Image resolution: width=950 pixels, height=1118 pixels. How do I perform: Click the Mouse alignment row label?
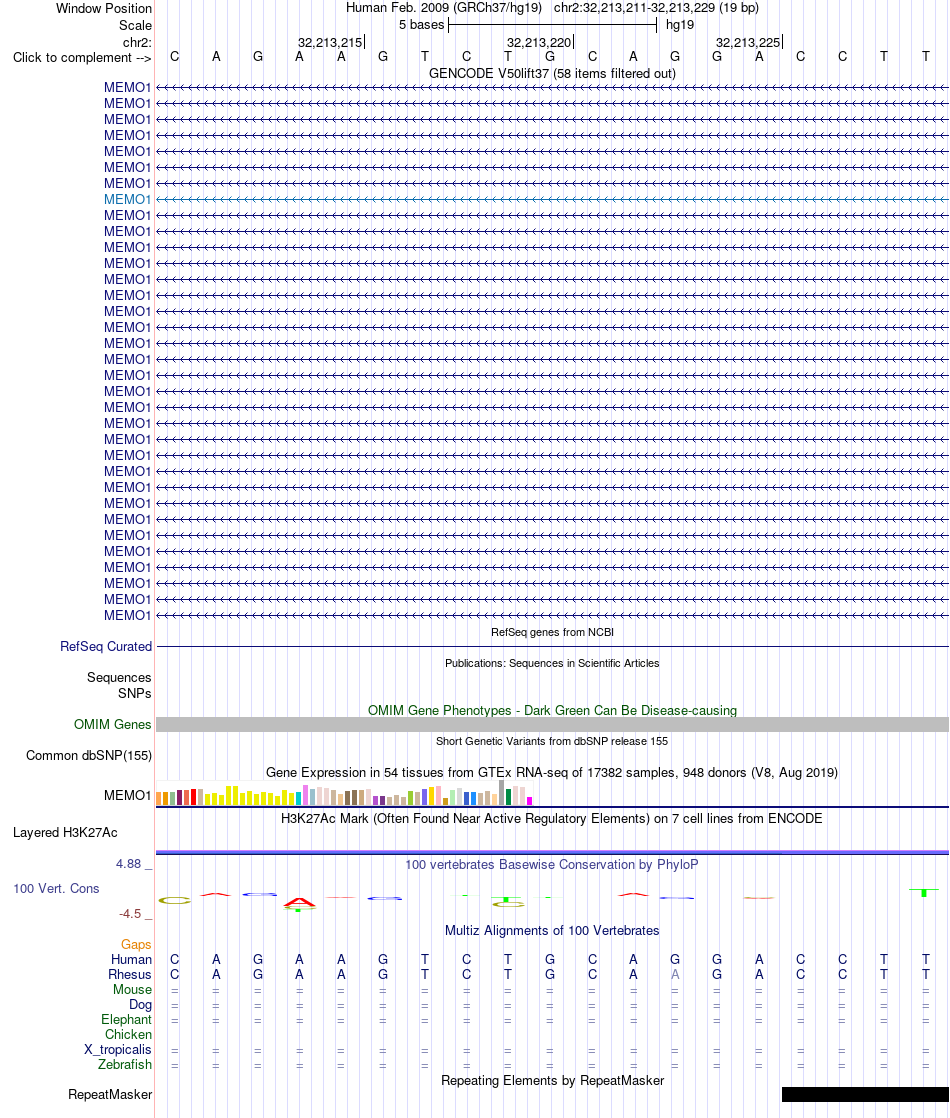[x=133, y=990]
